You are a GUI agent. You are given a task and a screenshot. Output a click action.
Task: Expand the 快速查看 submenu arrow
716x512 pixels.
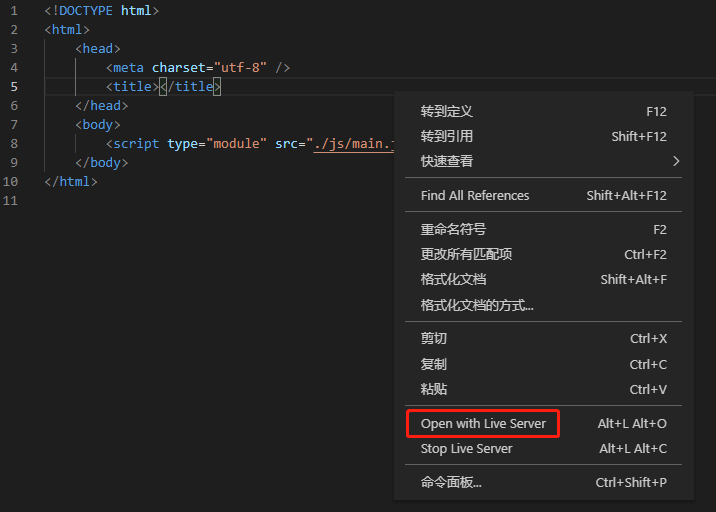click(x=676, y=161)
